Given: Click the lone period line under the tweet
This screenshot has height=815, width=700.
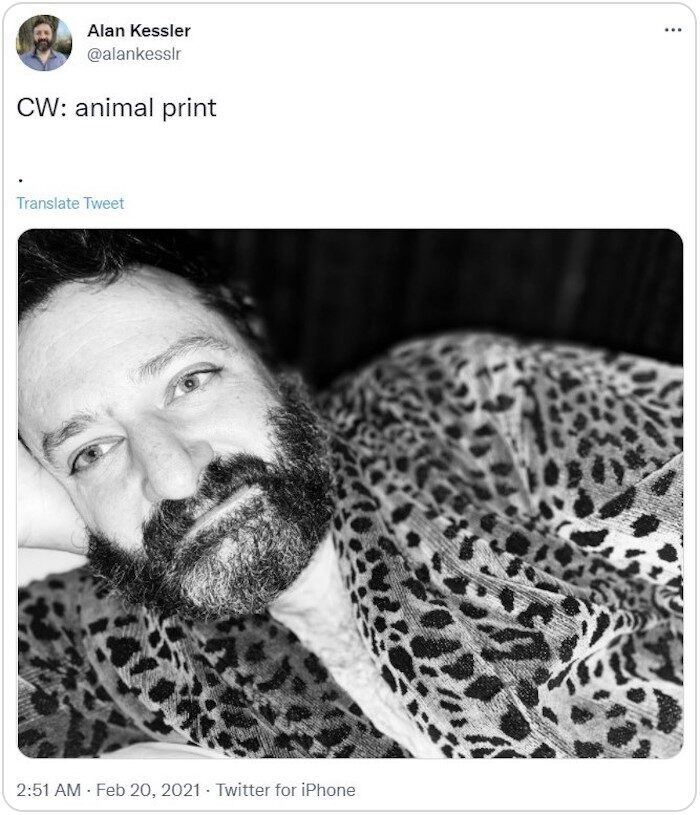Looking at the screenshot, I should click(x=20, y=180).
